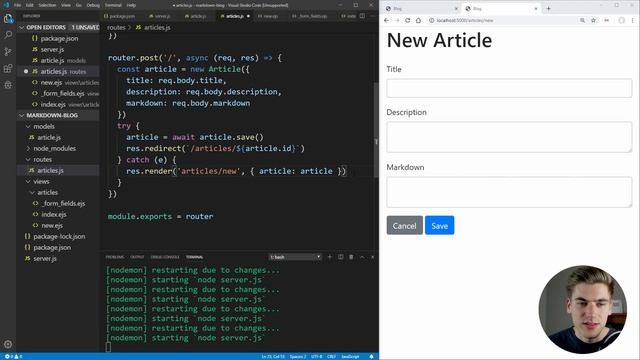Viewport: 640px width, 360px height.
Task: Collapse the articles folder under views
Action: [x=47, y=192]
